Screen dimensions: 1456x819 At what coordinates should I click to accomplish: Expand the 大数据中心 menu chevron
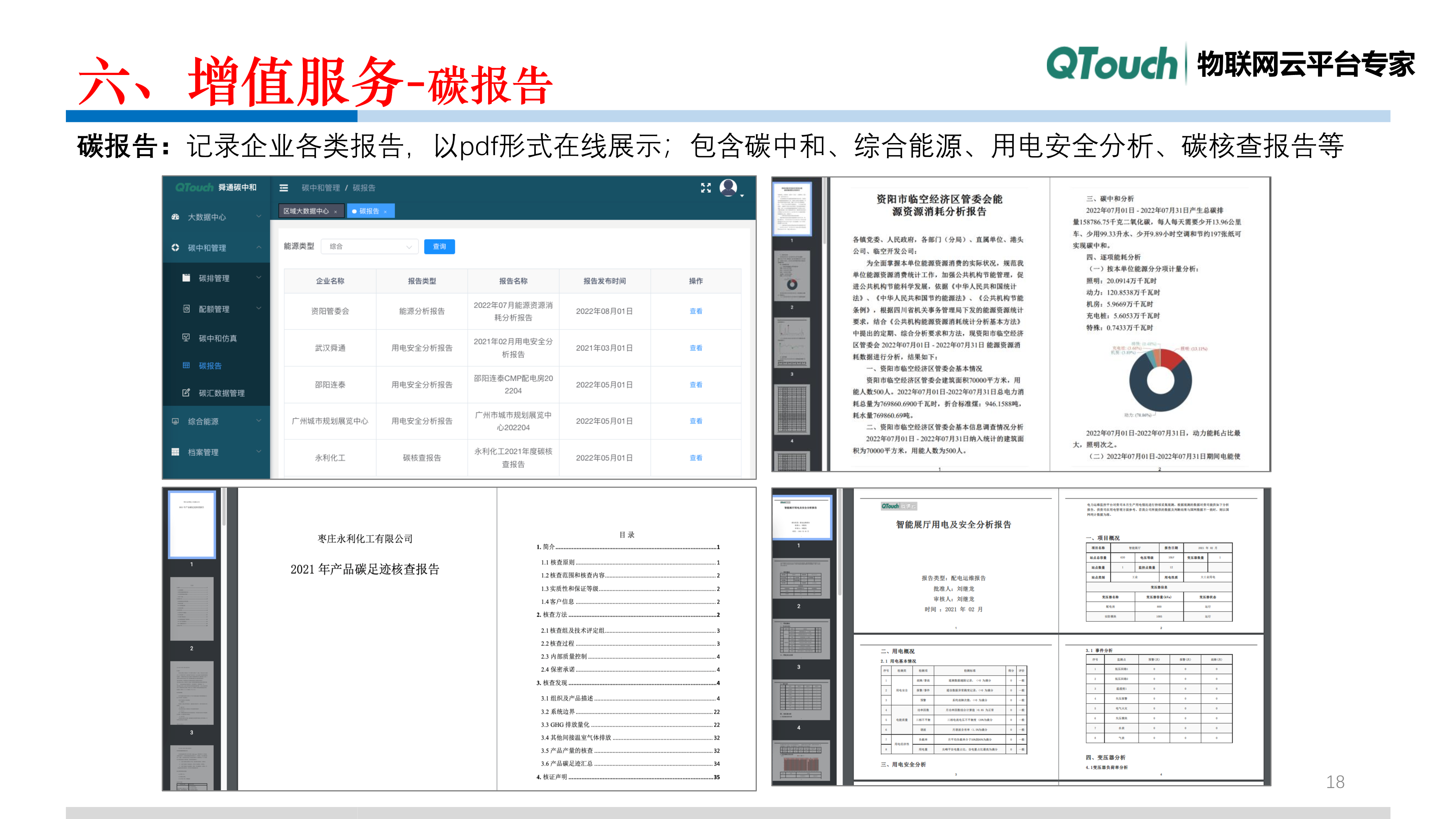(258, 217)
